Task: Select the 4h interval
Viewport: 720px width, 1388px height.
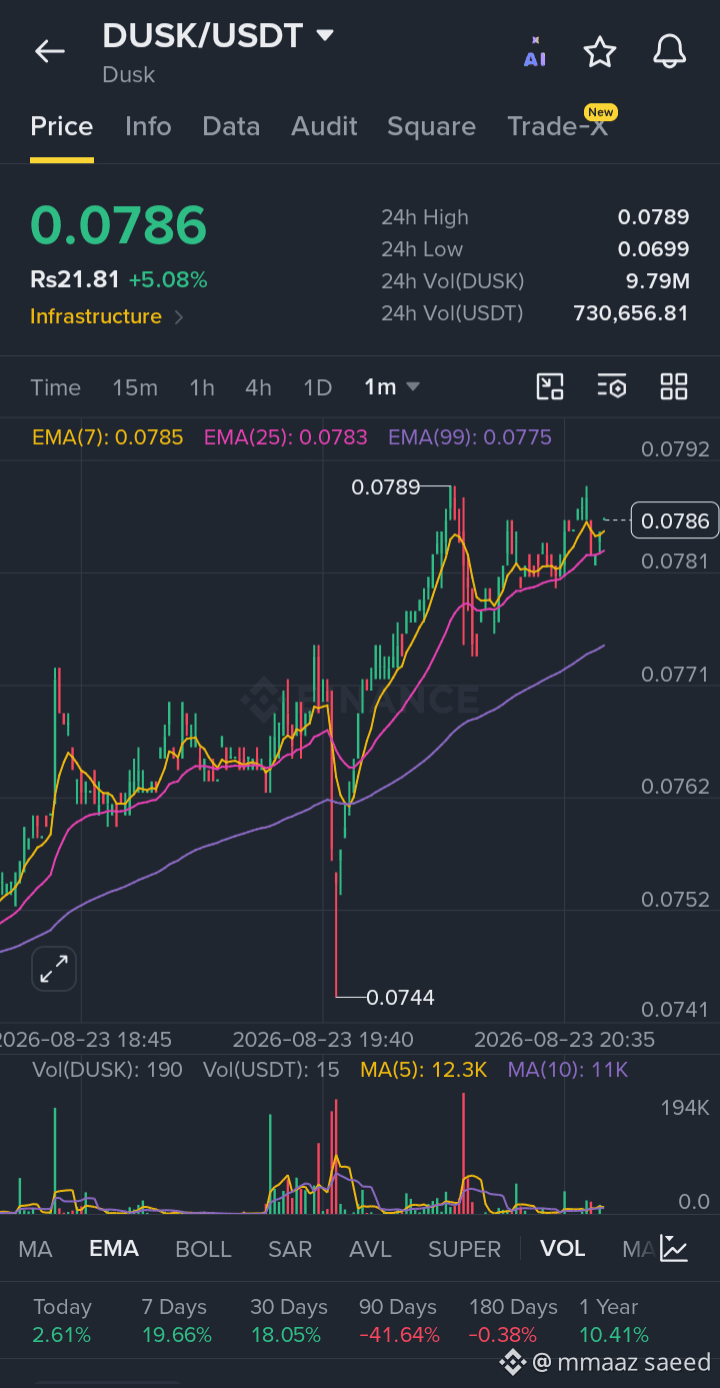Action: [259, 387]
